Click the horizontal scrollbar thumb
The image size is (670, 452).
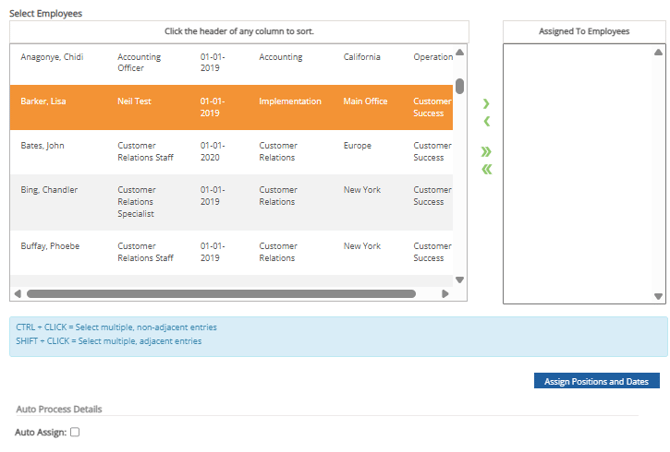[220, 294]
